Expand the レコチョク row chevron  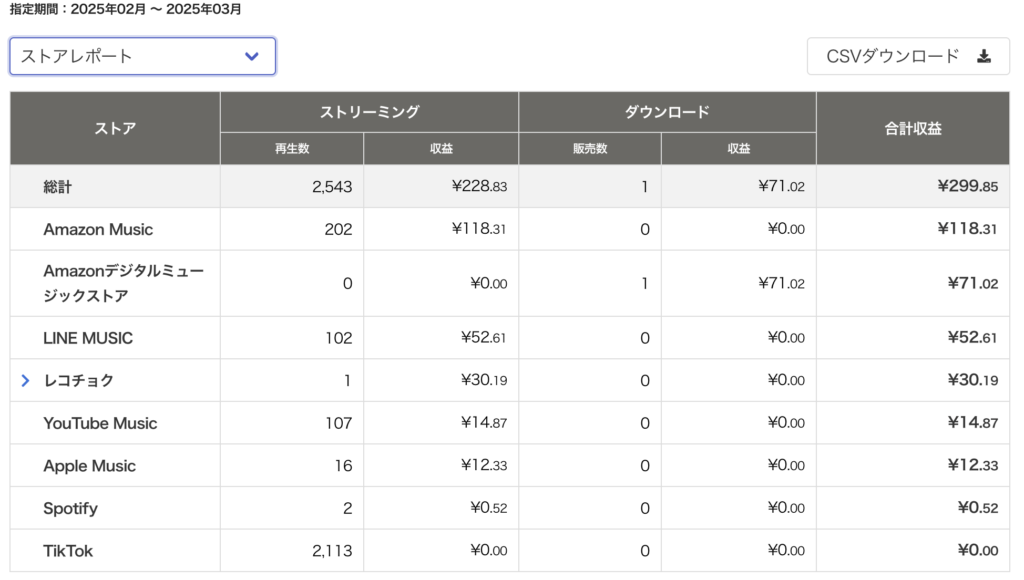click(x=25, y=380)
